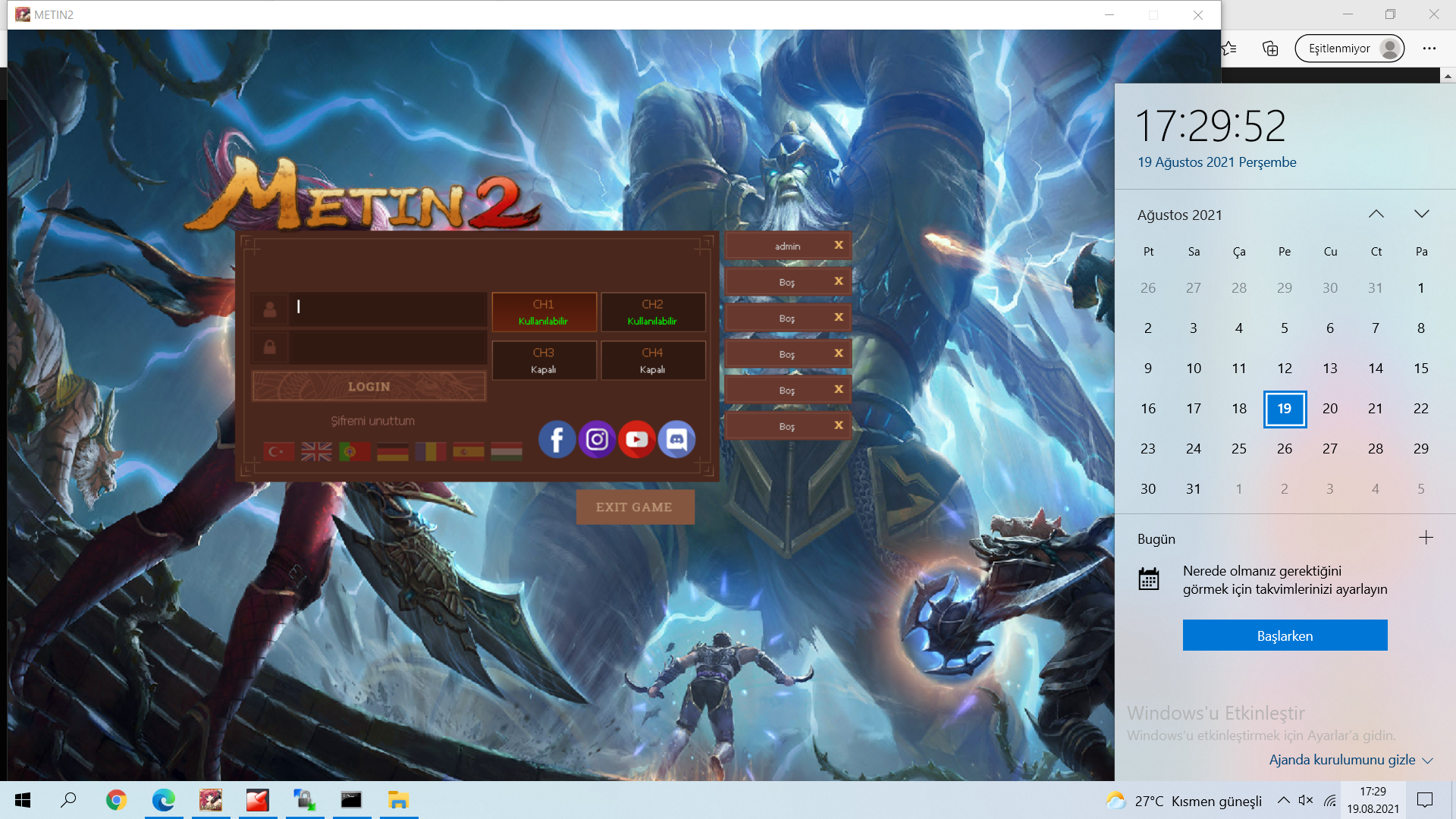Open the network tray icon
The image size is (1456, 819).
click(1330, 800)
